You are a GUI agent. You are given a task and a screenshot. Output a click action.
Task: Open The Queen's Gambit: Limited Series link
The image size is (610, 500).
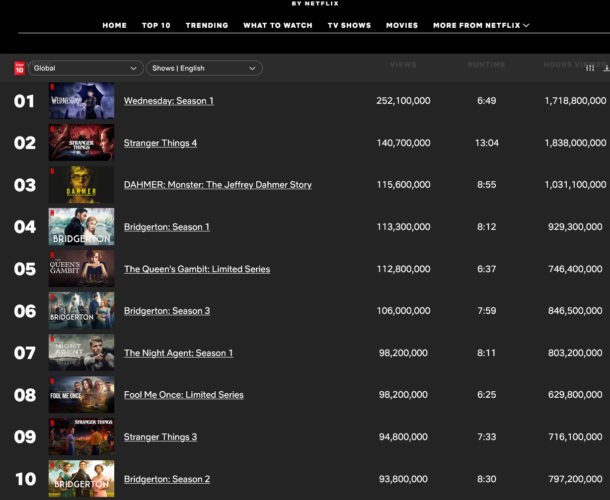tap(197, 269)
